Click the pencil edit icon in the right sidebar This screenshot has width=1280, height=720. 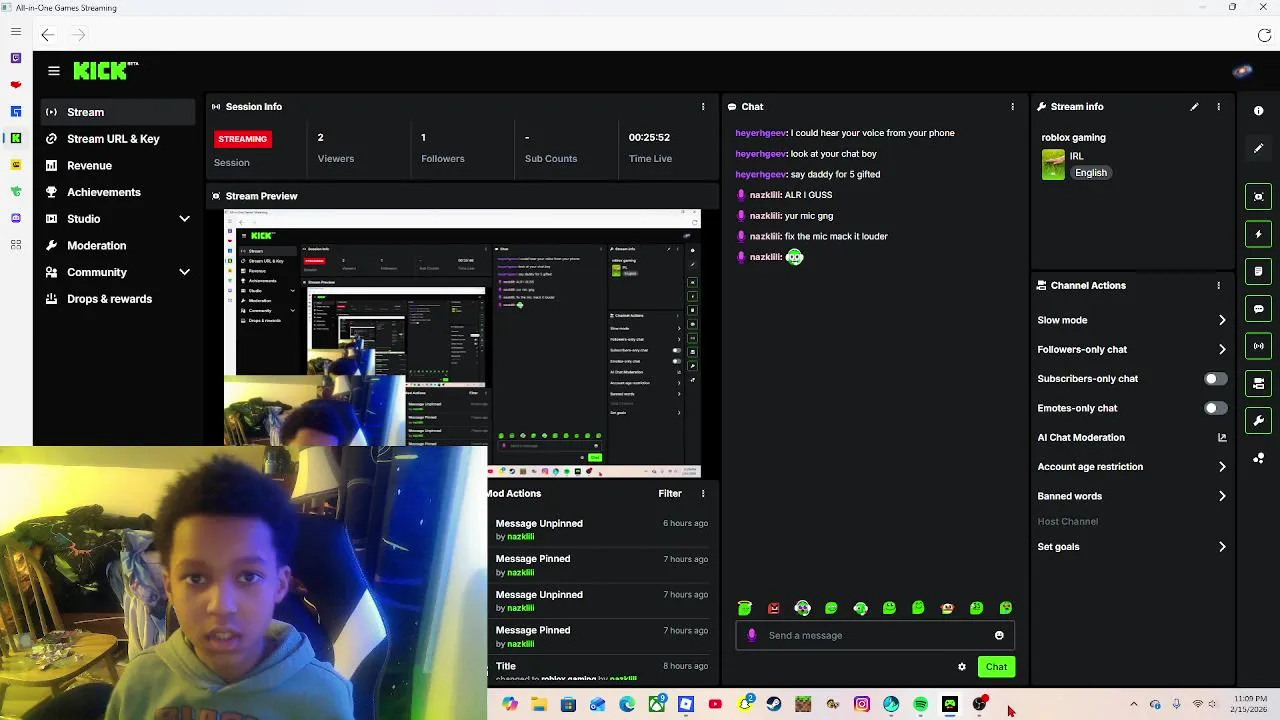[x=1259, y=148]
